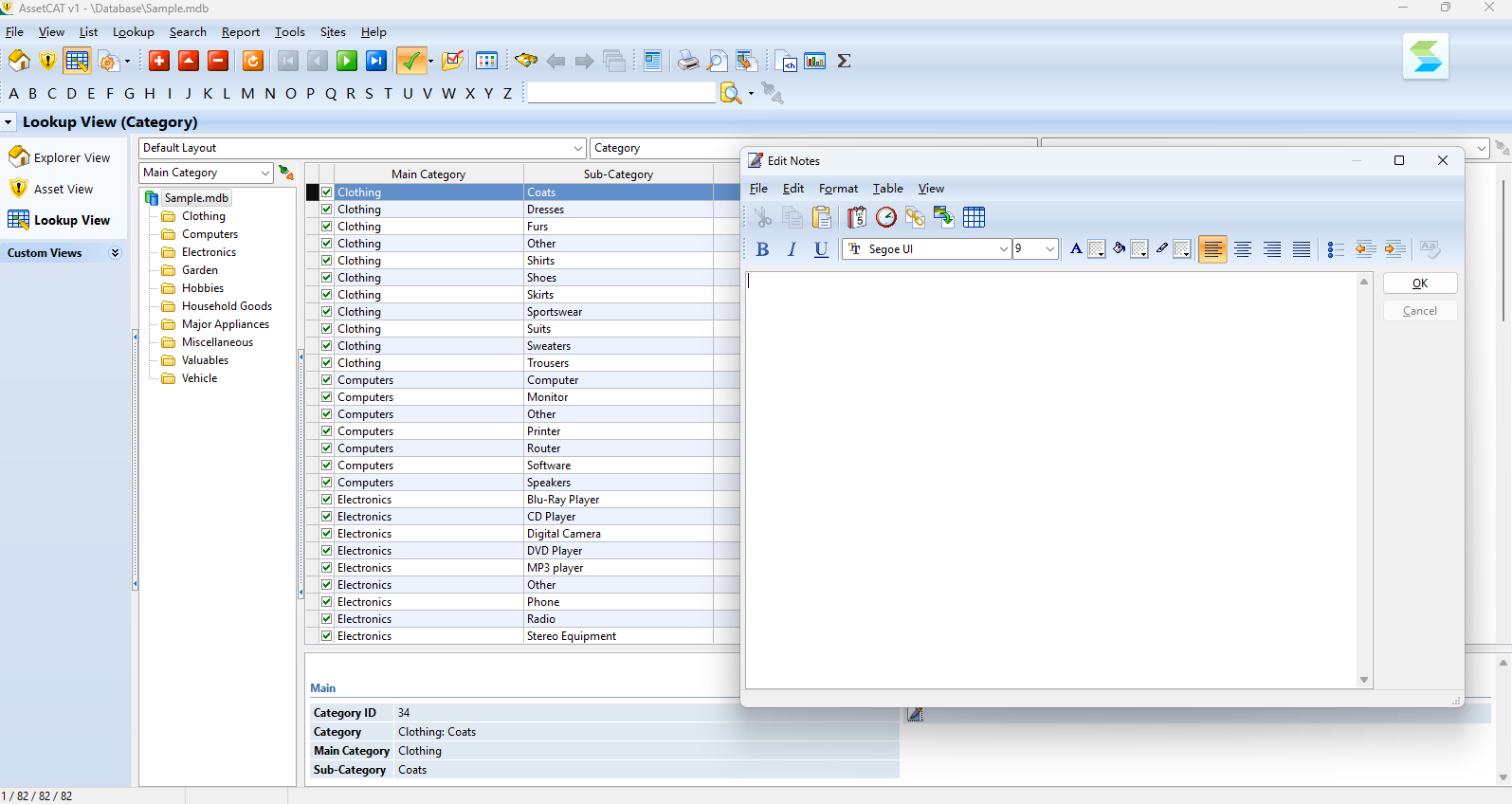Insert hyperlink with the chain-link icon
Image resolution: width=1512 pixels, height=804 pixels.
[915, 217]
